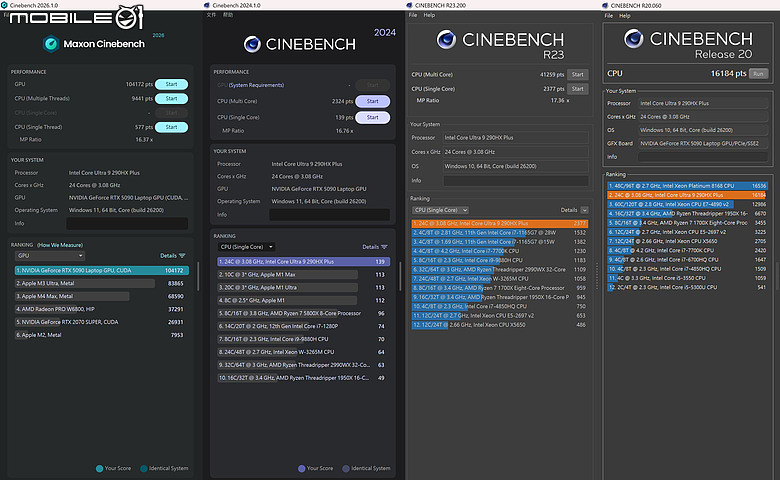Select NVIDIA GeForce RTX 5090 Laptop GPU, CUDA row
The height and width of the screenshot is (480, 780).
(101, 271)
